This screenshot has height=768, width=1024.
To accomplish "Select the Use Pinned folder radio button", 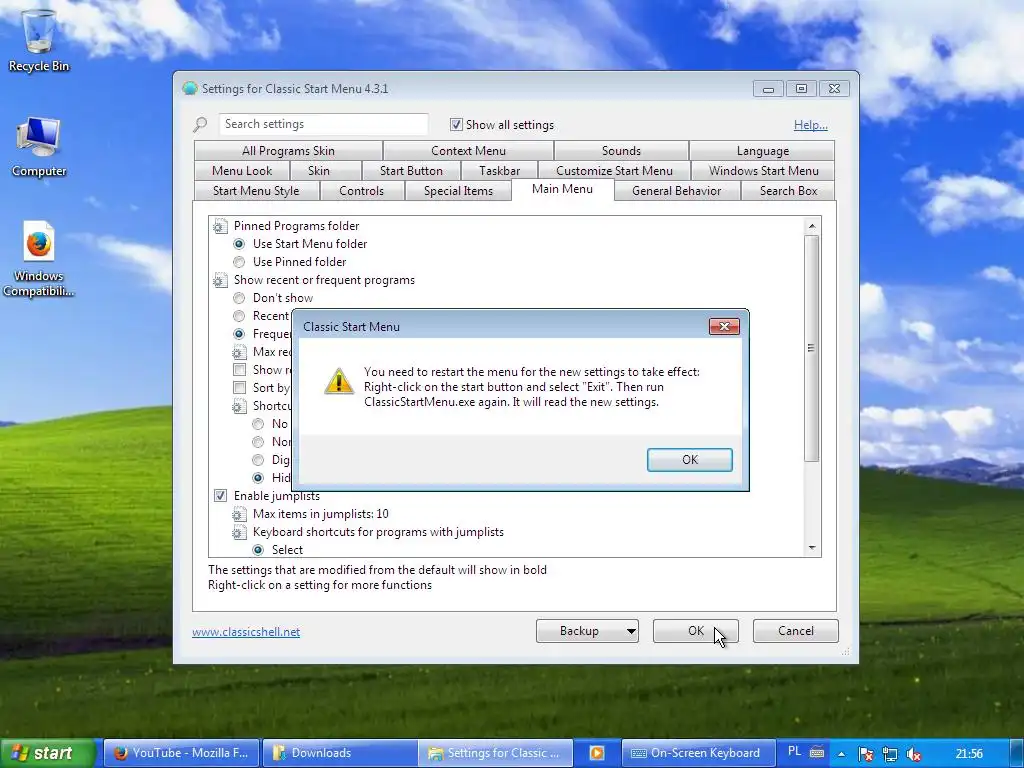I will 239,262.
